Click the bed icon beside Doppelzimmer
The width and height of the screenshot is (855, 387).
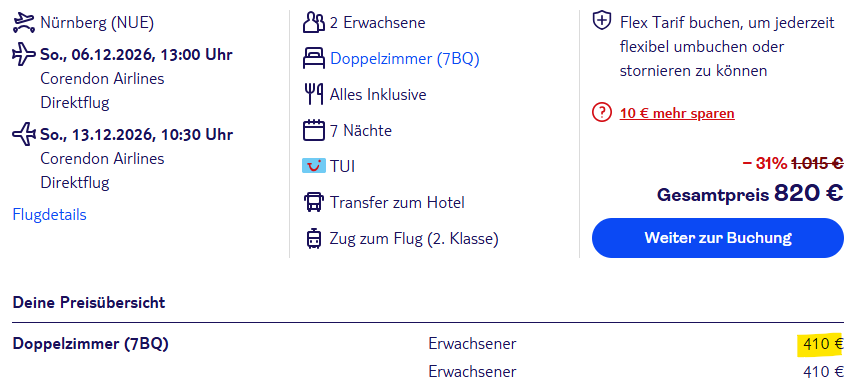coord(314,58)
